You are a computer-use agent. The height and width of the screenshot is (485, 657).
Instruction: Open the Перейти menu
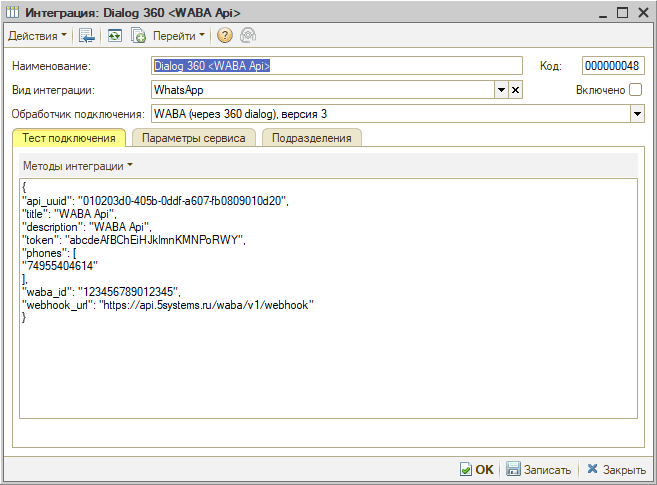(x=179, y=36)
